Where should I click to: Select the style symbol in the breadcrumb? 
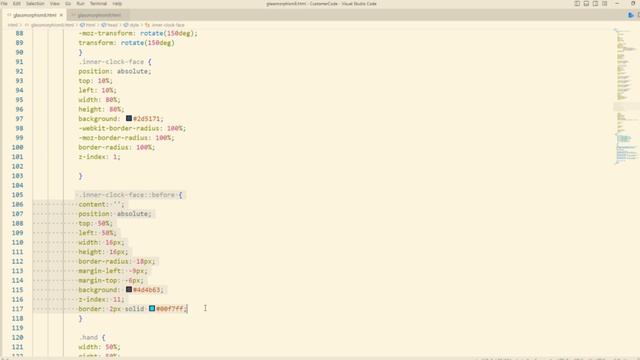point(131,25)
